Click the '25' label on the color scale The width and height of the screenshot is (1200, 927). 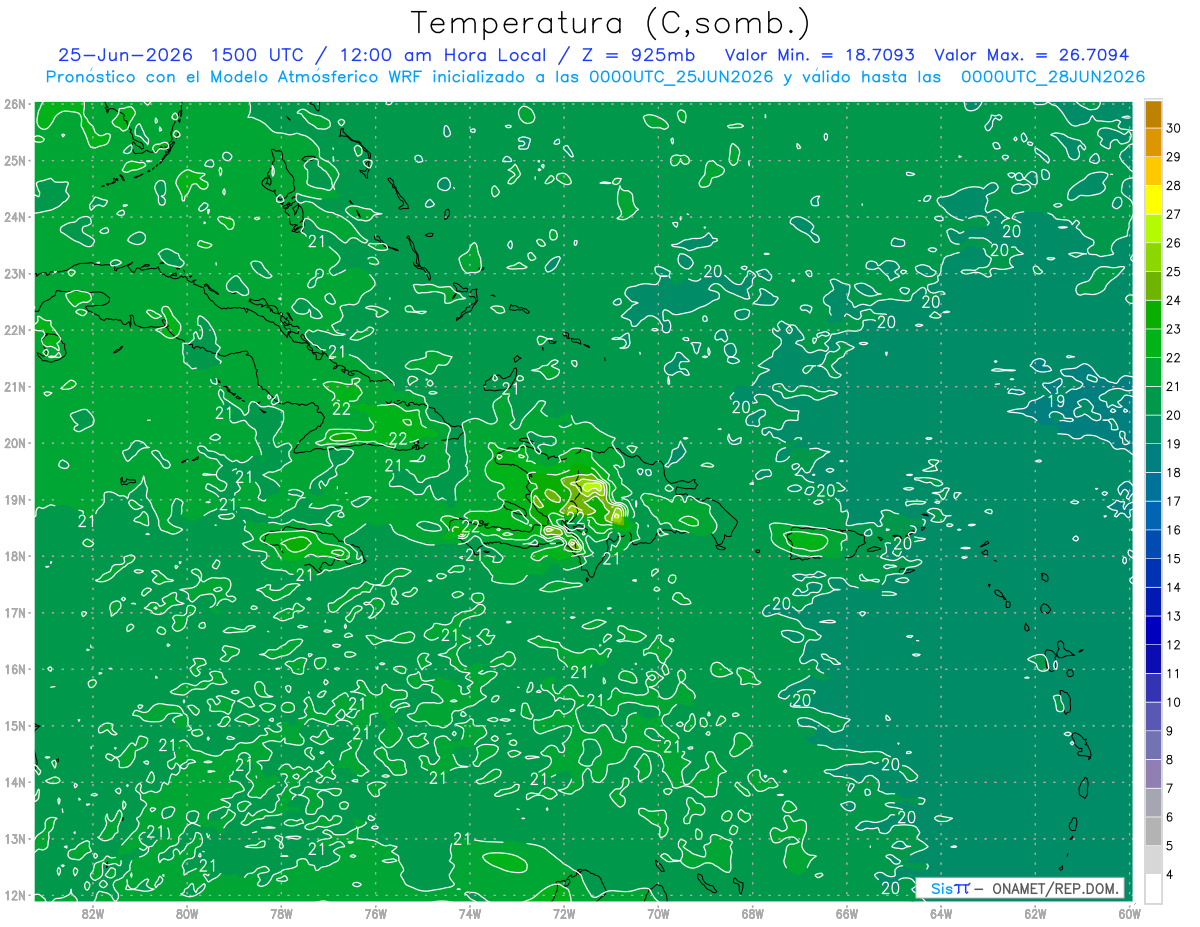pyautogui.click(x=1173, y=271)
